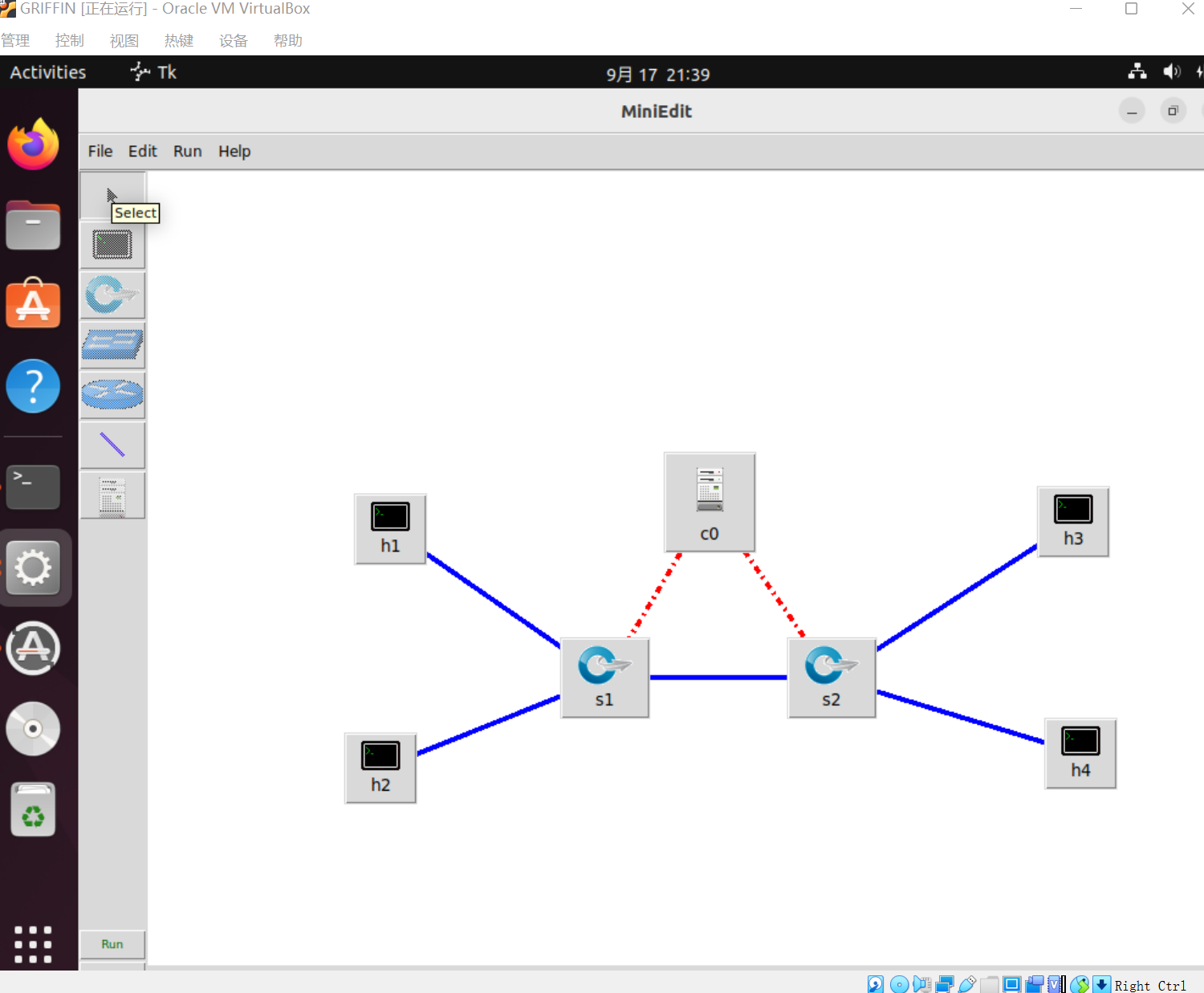This screenshot has width=1204, height=993.
Task: Pick the Host tool in the toolbar
Action: coord(112,245)
